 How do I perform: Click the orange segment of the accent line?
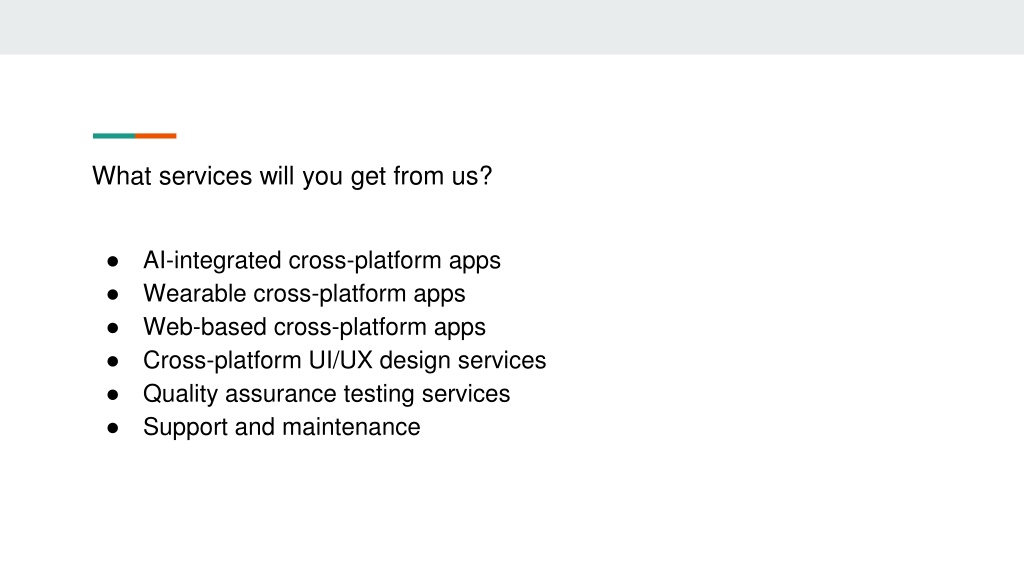click(155, 136)
